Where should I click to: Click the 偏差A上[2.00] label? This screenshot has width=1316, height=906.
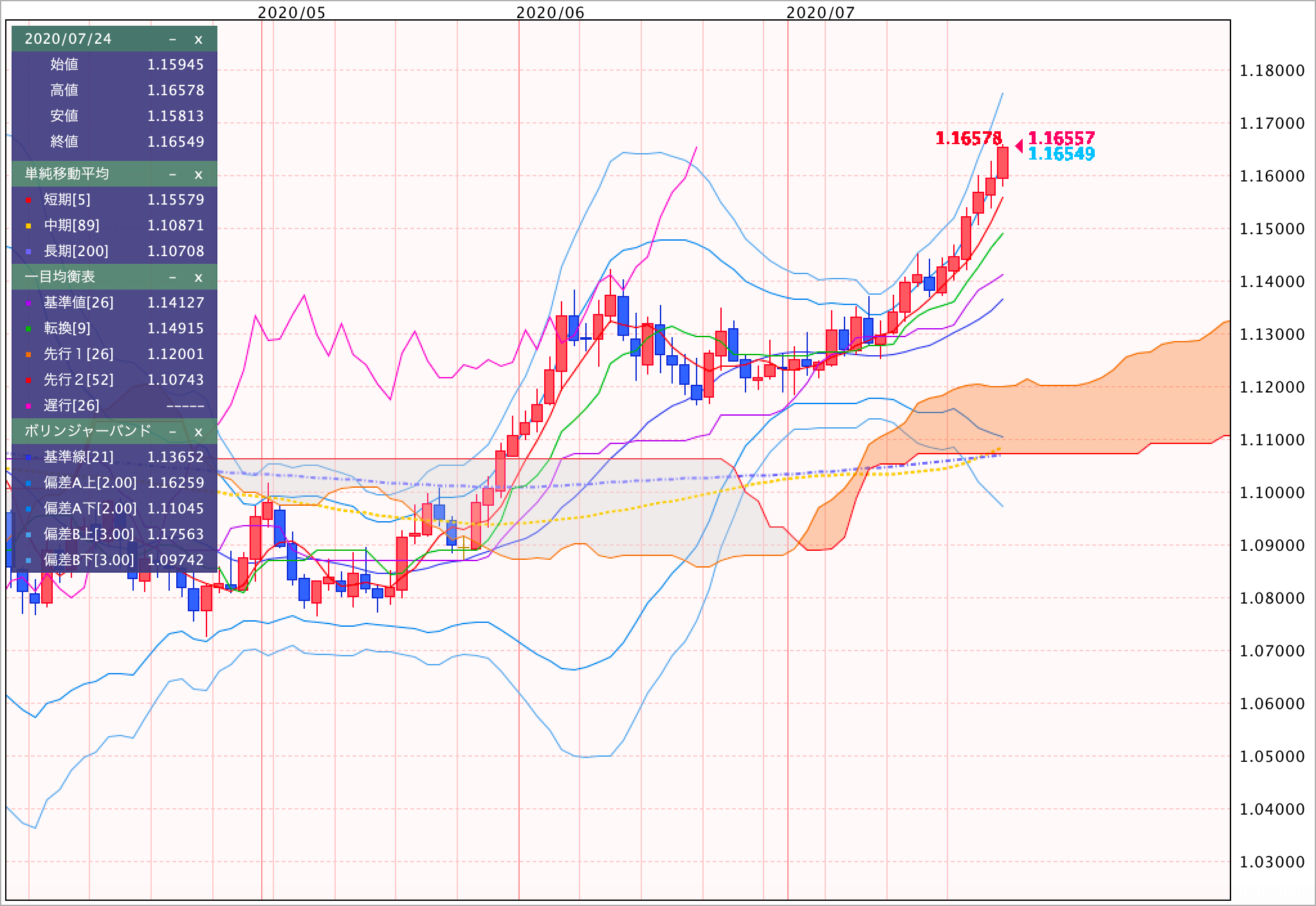(90, 483)
